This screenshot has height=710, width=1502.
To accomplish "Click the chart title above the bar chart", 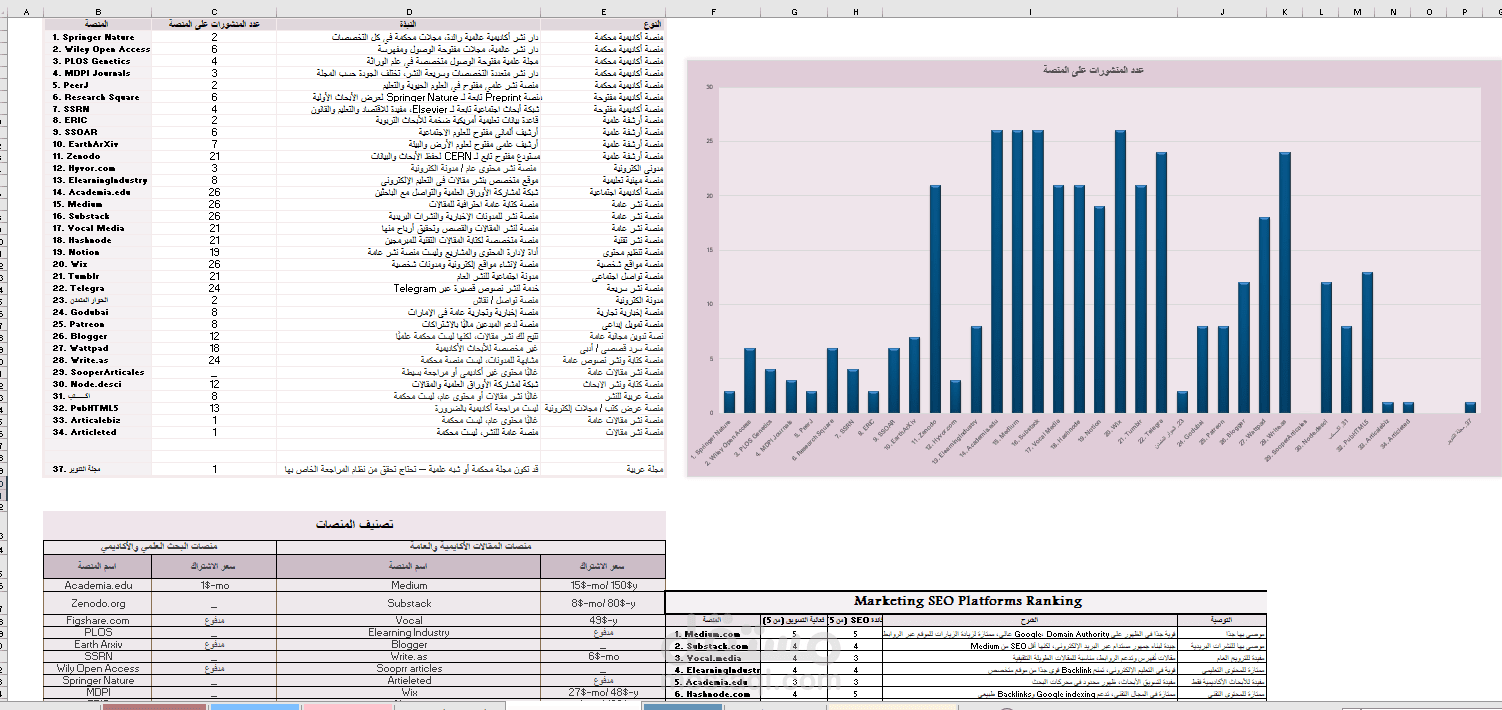I will 1092,70.
